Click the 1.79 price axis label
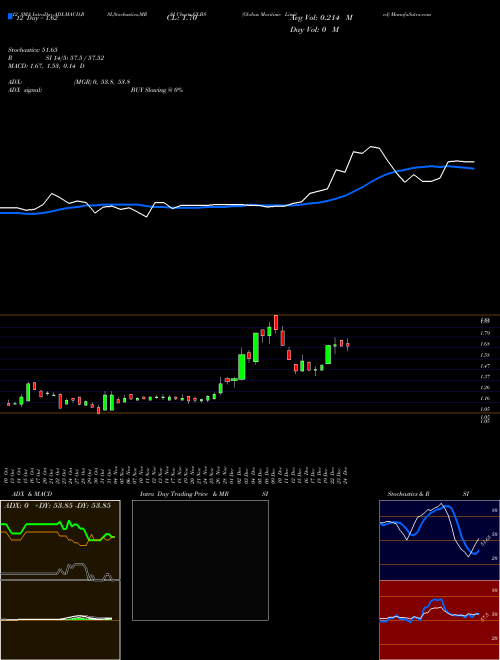This screenshot has height=660, width=500. coord(485,333)
